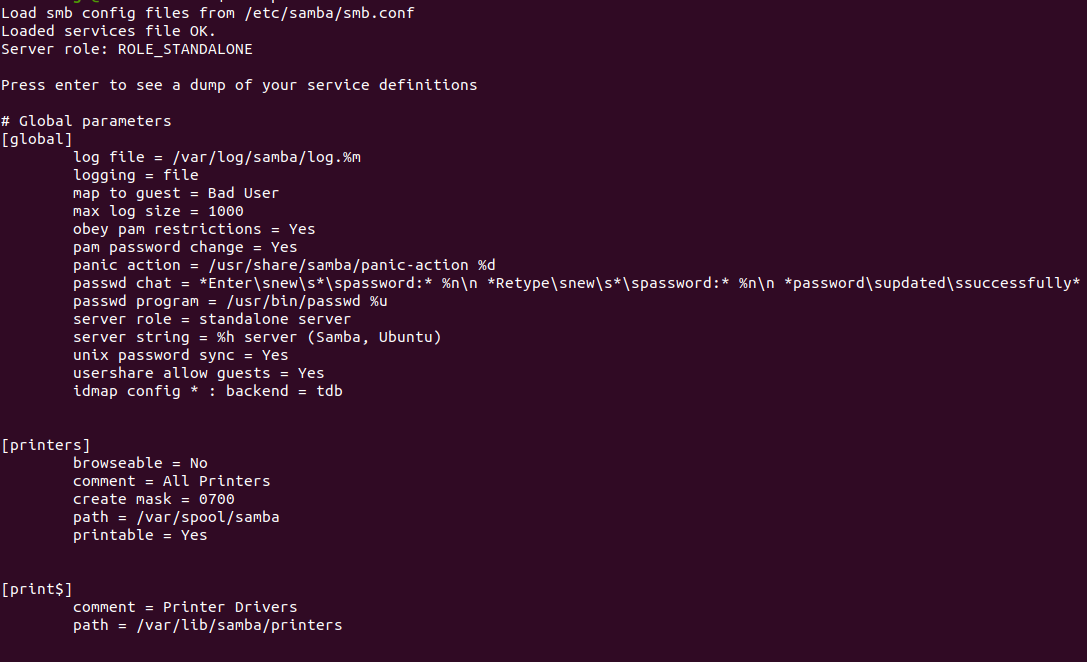The width and height of the screenshot is (1087, 662).
Task: Click the 'browseable = No' line
Action: (x=140, y=463)
